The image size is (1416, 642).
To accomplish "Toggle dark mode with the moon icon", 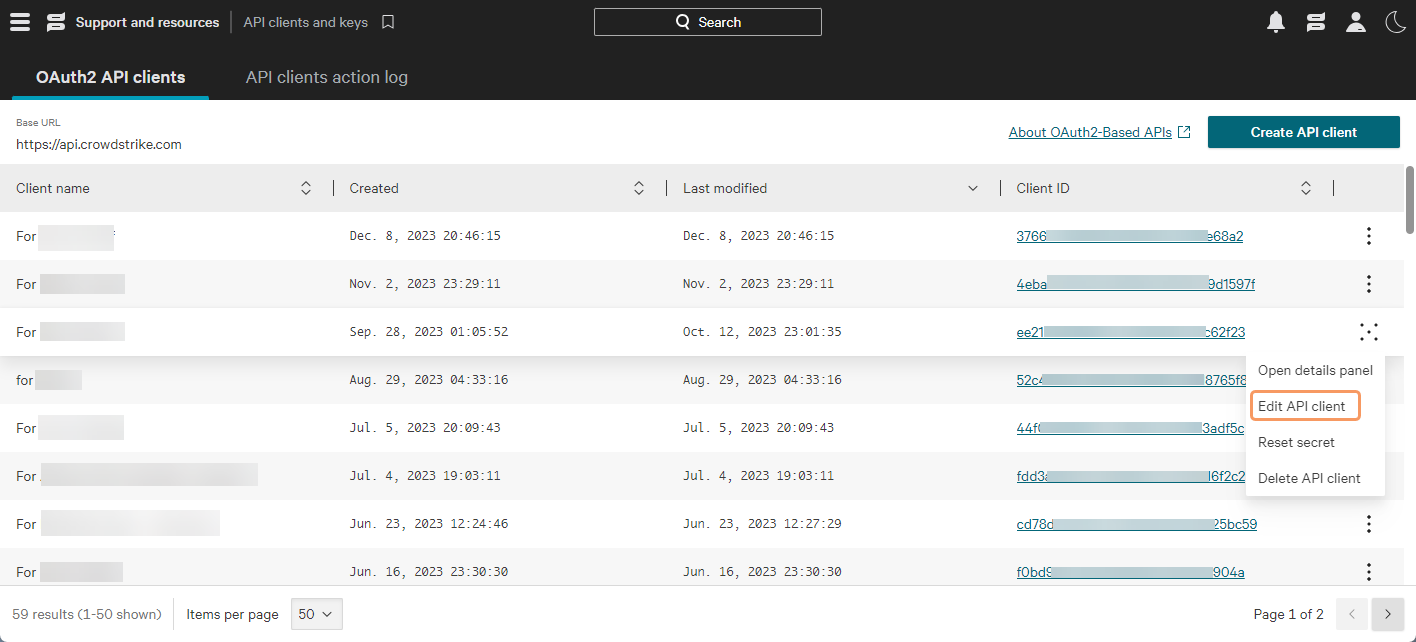I will [1394, 22].
